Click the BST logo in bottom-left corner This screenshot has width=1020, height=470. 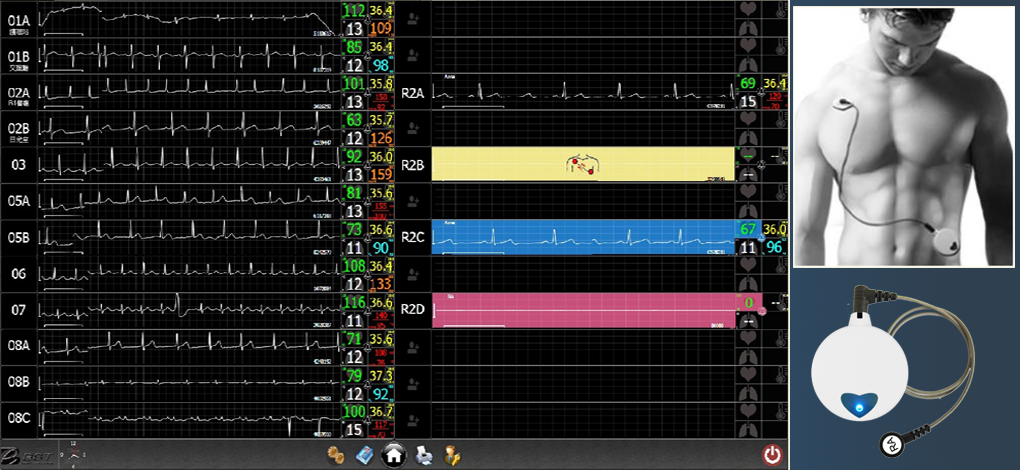click(x=20, y=454)
